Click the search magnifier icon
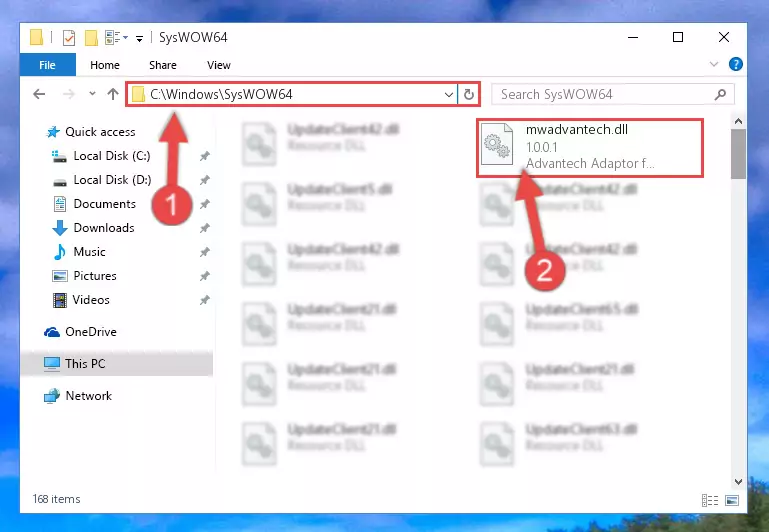 [720, 94]
